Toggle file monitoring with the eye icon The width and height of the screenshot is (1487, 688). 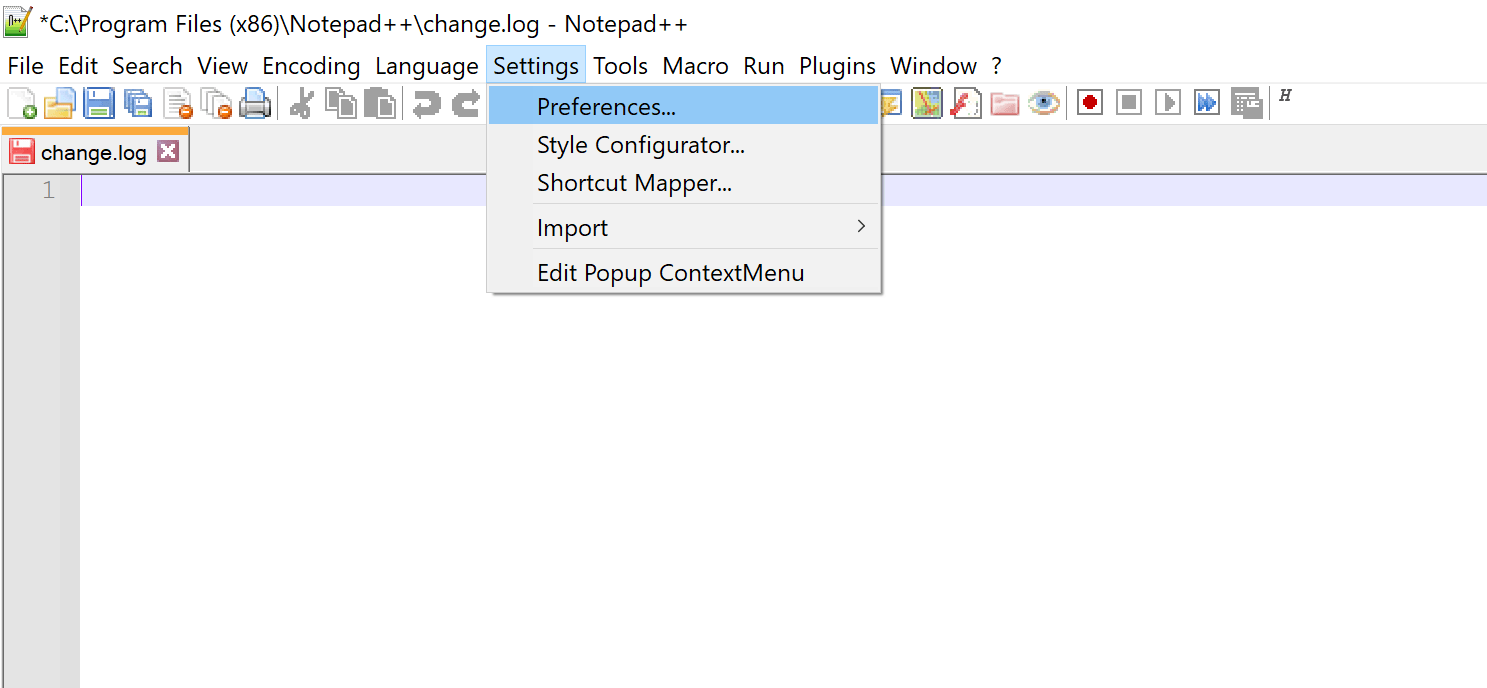pyautogui.click(x=1043, y=102)
